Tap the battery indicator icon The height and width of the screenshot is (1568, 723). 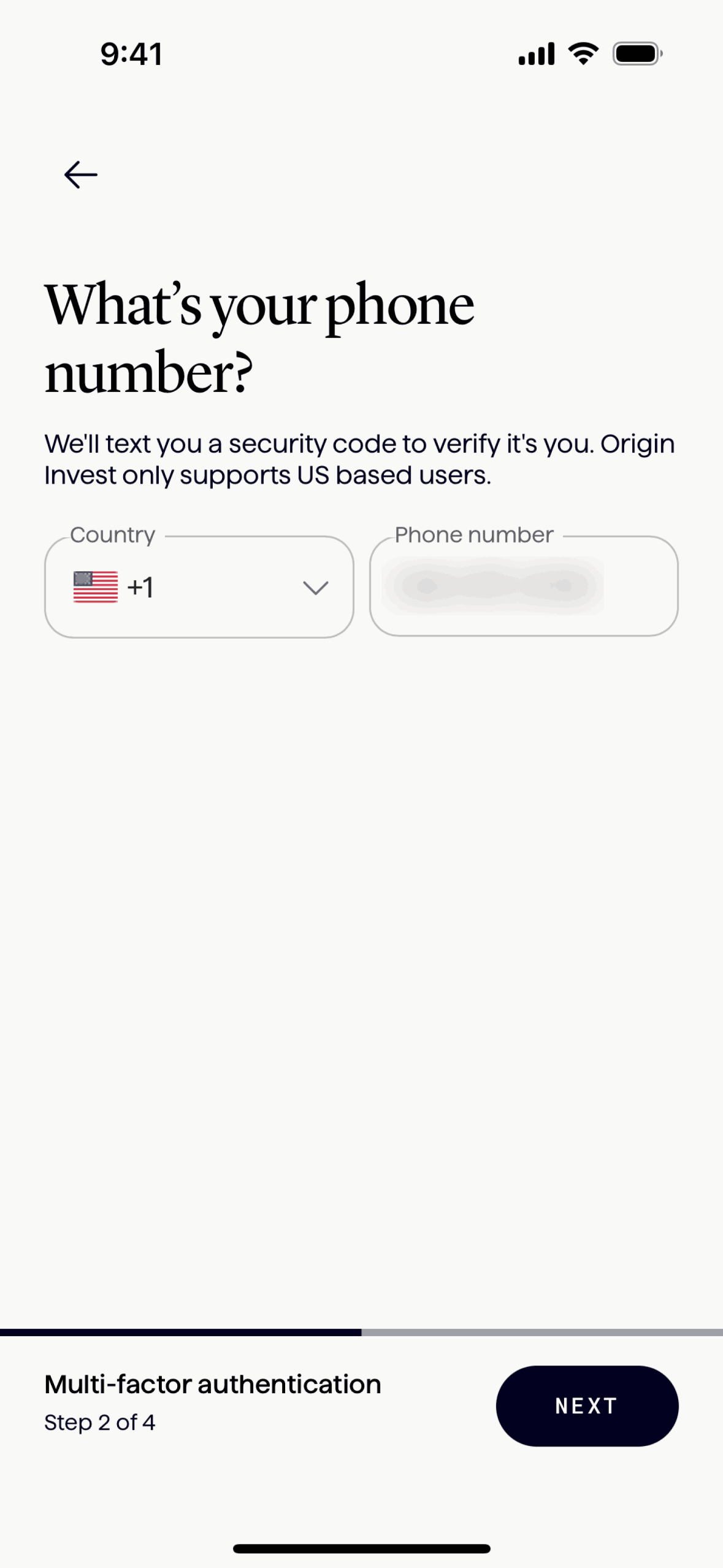coord(637,54)
